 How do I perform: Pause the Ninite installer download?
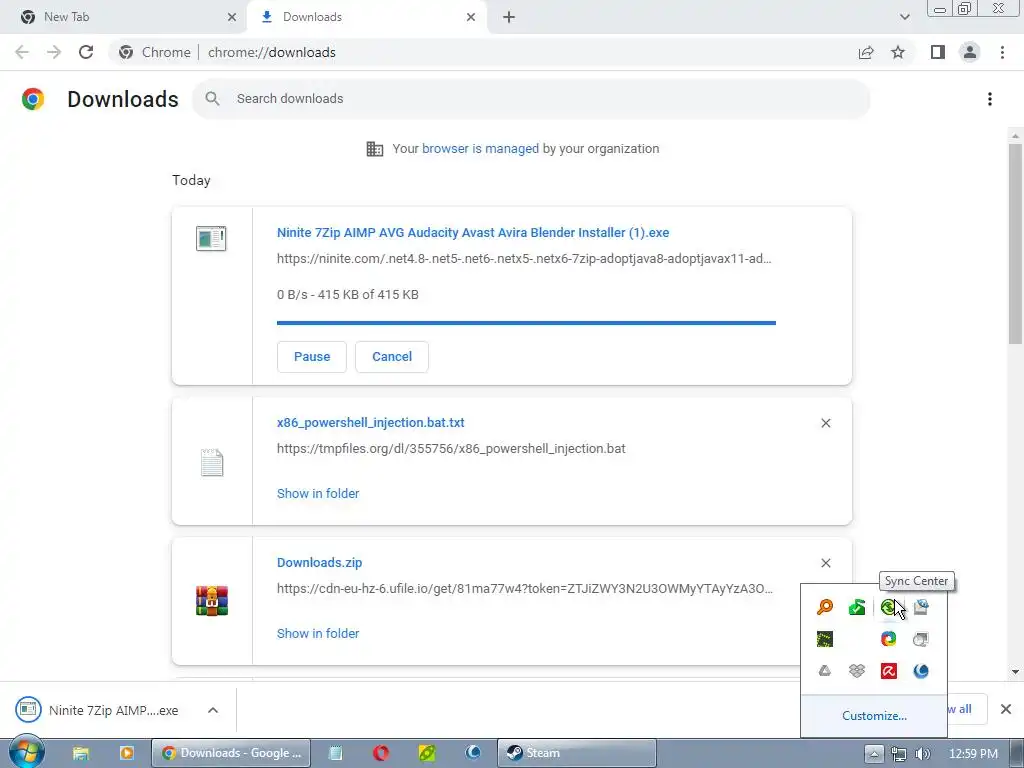[x=312, y=357]
